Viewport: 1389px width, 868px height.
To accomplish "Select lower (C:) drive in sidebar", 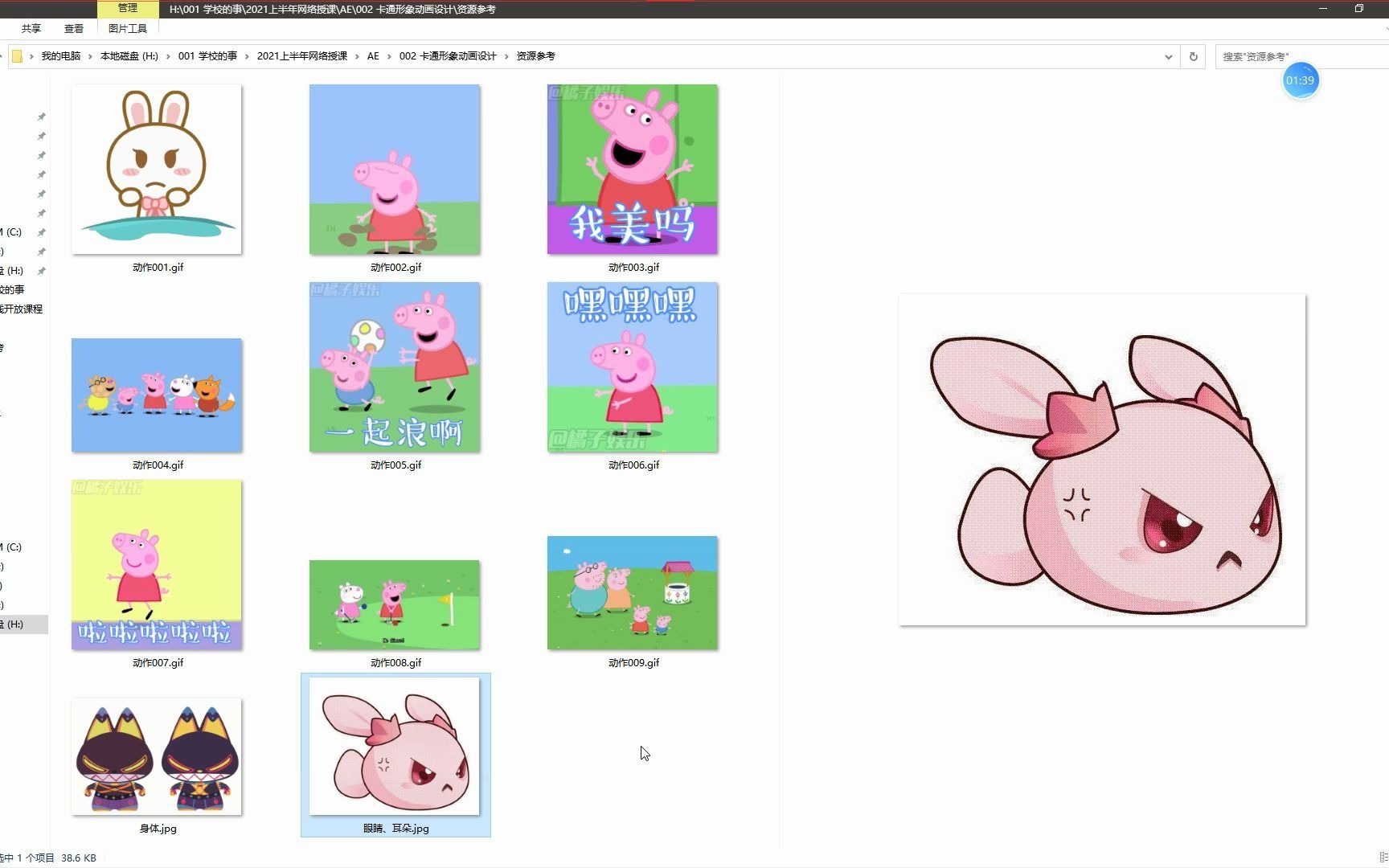I will click(11, 547).
